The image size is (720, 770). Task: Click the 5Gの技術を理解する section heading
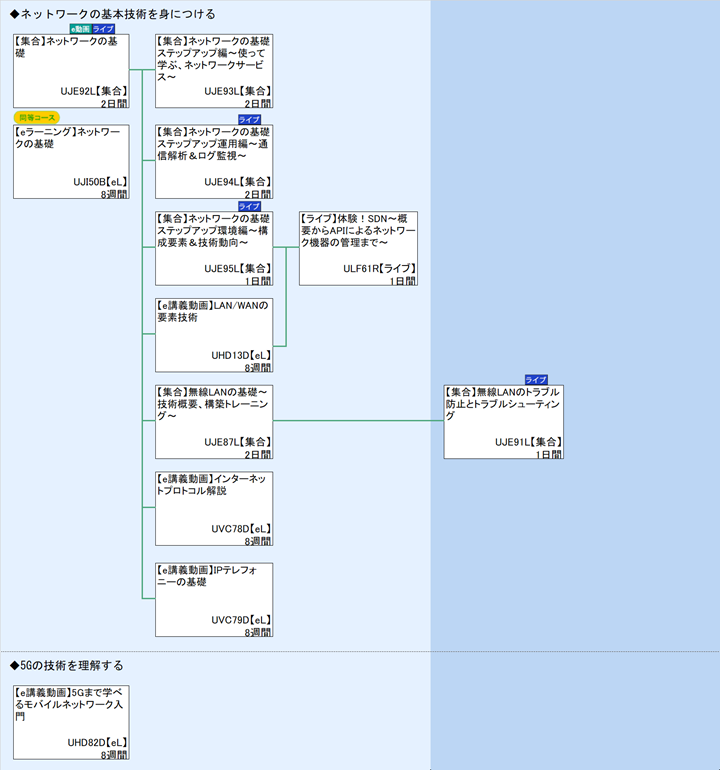[67, 665]
